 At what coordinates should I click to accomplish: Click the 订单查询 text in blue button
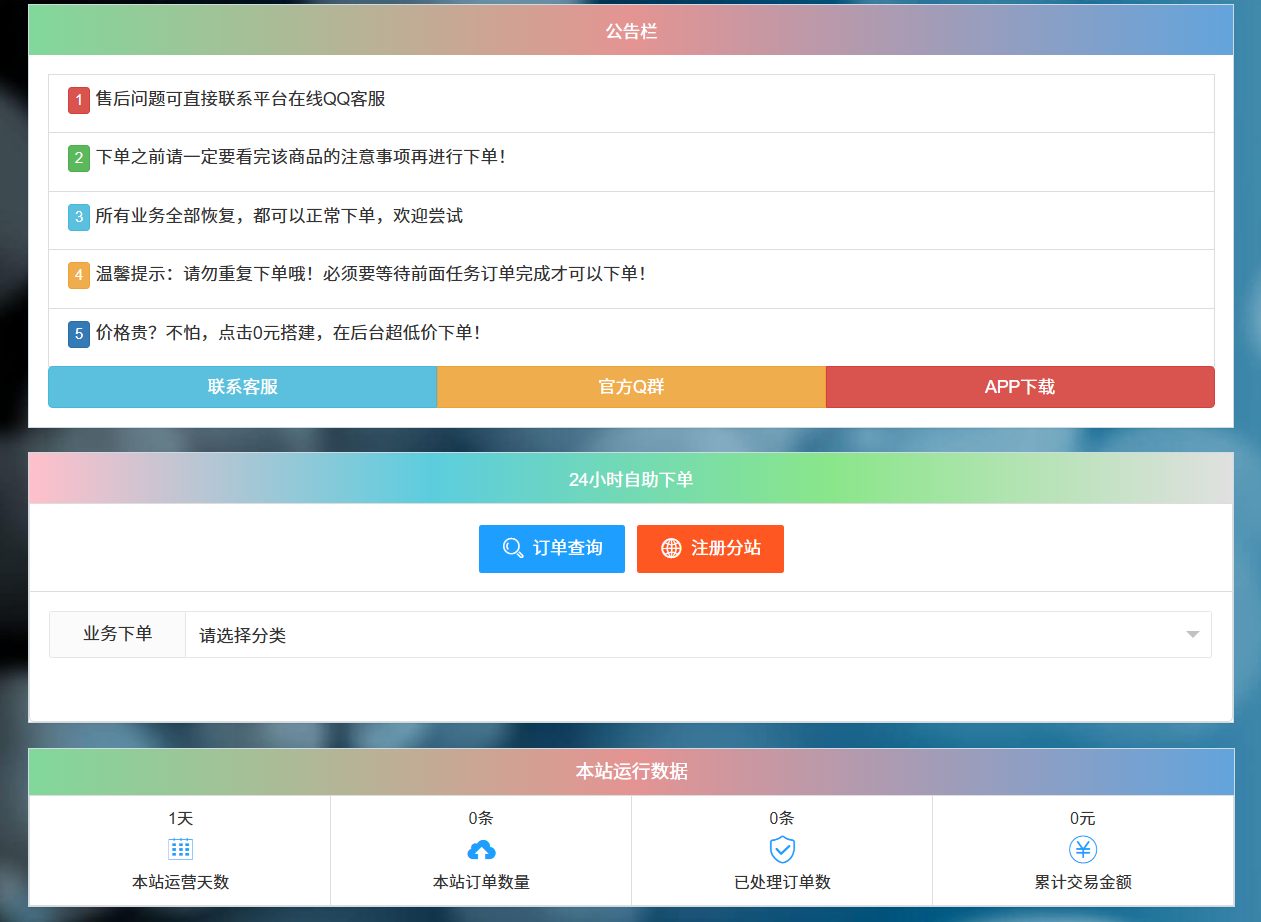[x=568, y=548]
